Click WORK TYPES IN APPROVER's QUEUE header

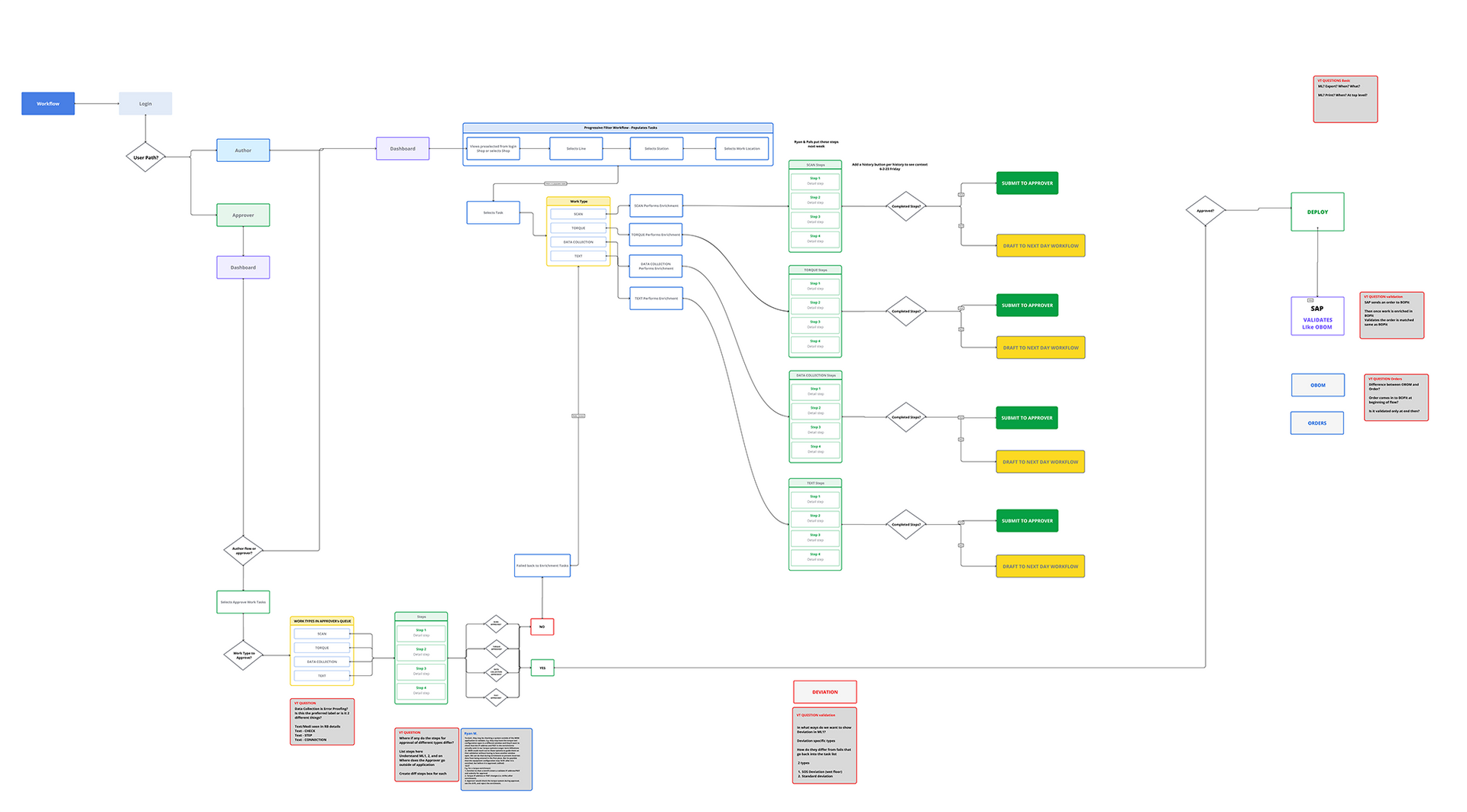click(x=322, y=621)
